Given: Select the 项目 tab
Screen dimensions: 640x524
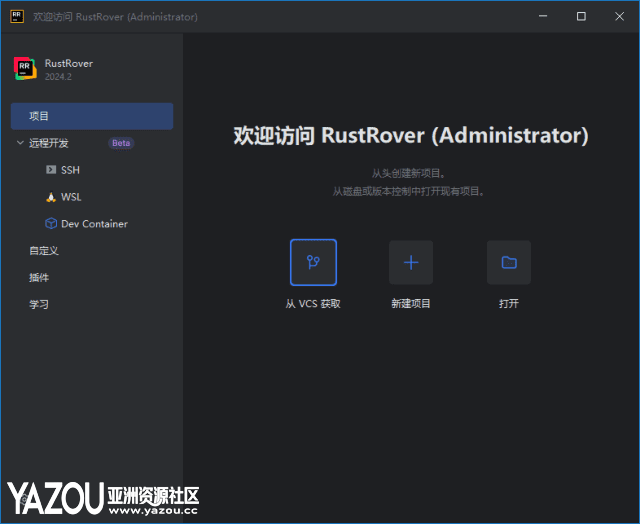Looking at the screenshot, I should click(x=92, y=116).
